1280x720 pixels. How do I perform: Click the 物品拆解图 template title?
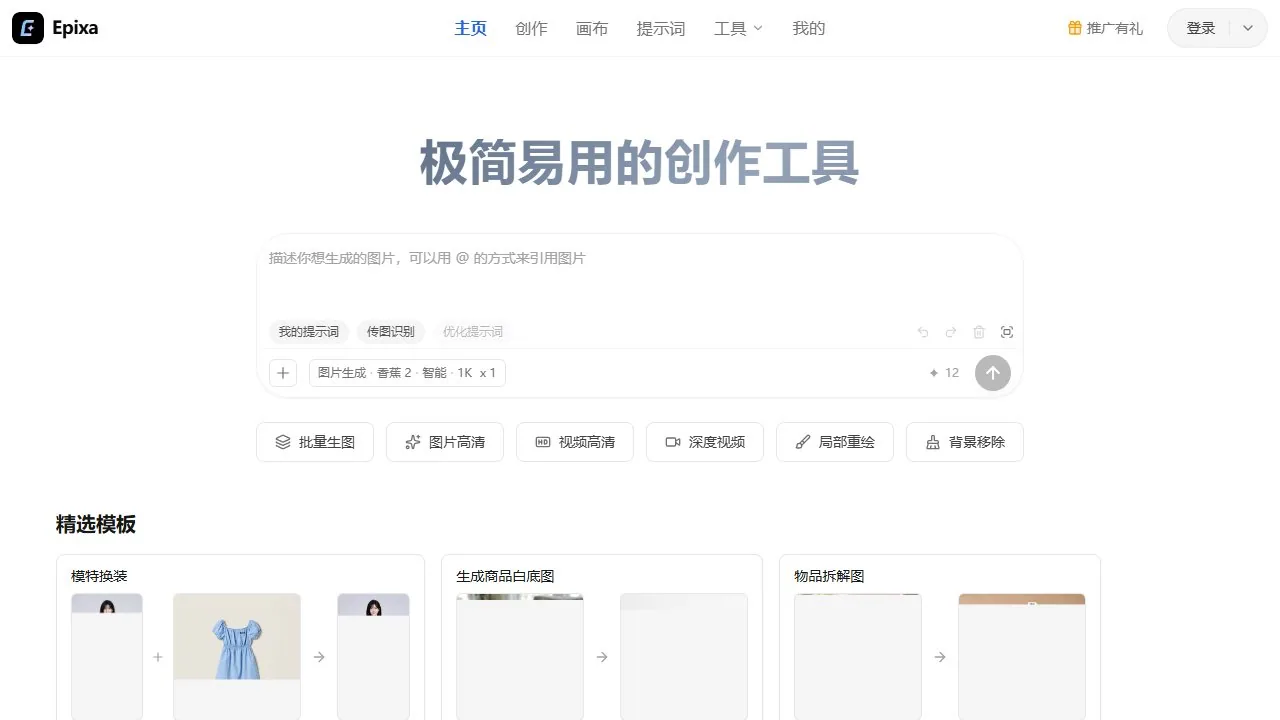[x=829, y=576]
